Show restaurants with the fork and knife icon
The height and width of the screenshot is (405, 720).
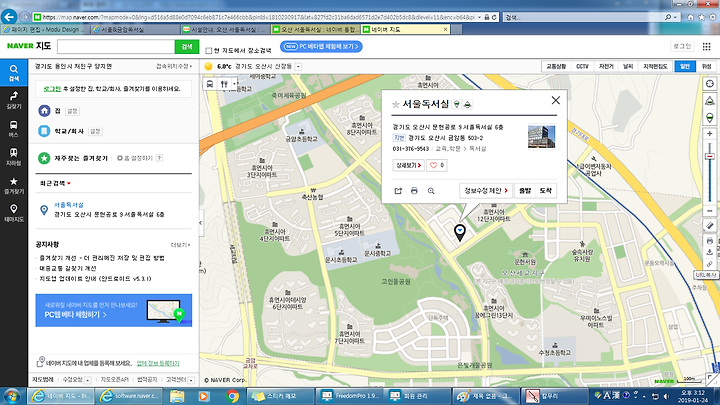pyautogui.click(x=224, y=84)
